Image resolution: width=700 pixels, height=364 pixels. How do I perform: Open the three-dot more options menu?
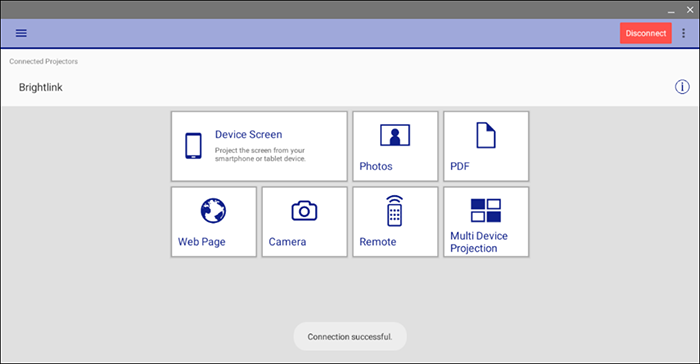683,33
